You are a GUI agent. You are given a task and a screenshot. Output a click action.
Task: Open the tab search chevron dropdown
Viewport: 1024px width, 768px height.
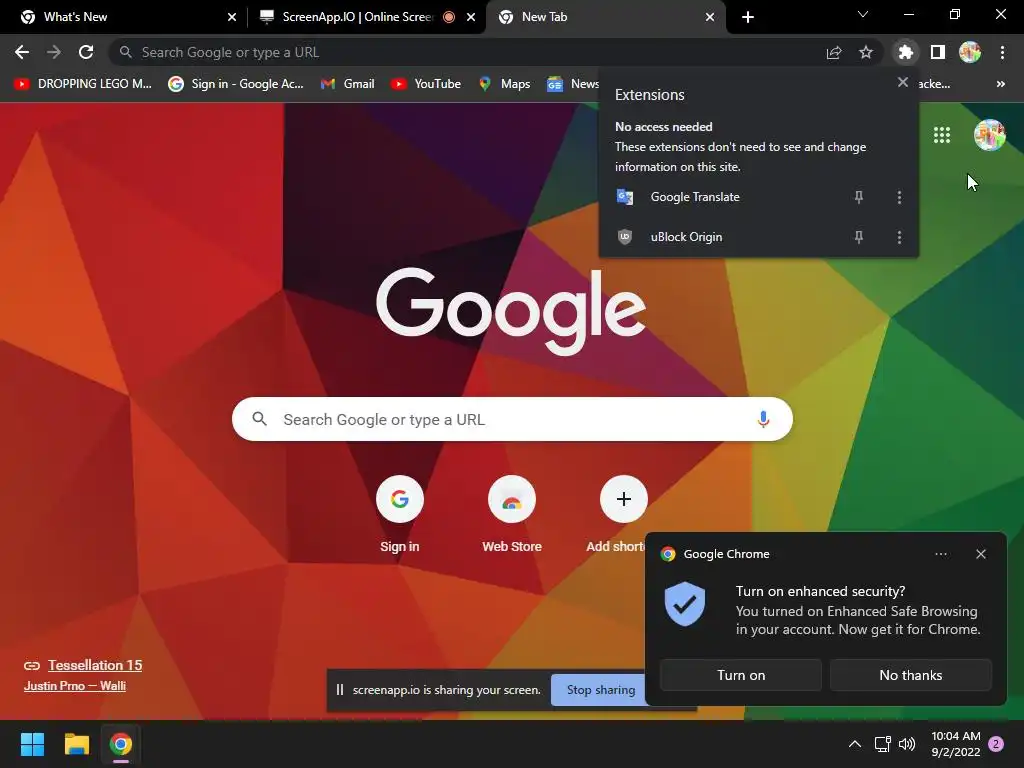(863, 14)
